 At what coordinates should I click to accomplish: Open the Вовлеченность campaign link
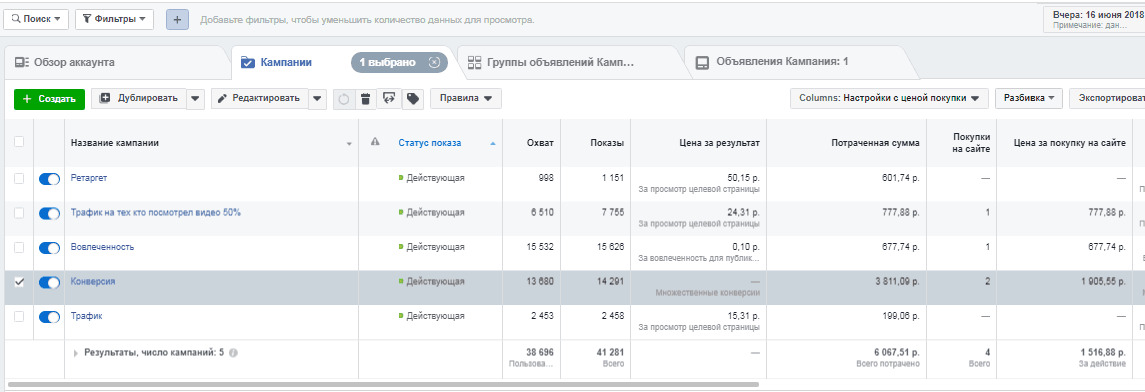click(102, 247)
